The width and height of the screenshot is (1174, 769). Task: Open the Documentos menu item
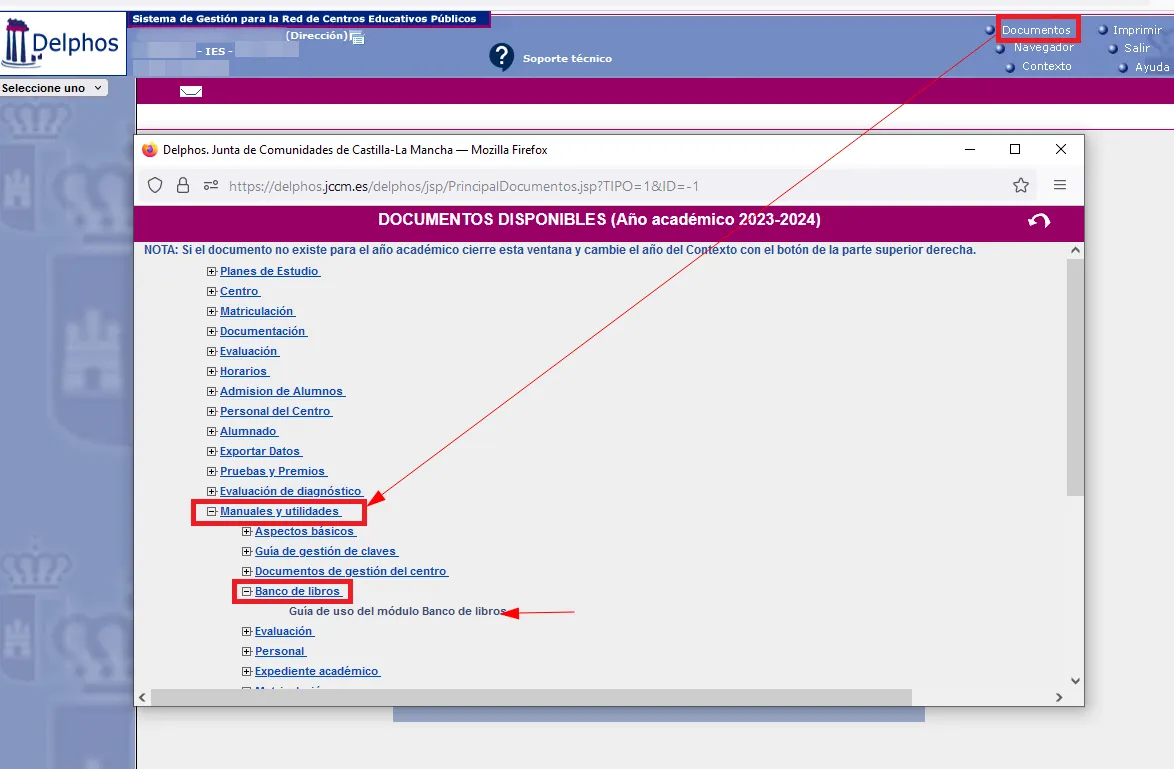(1036, 30)
